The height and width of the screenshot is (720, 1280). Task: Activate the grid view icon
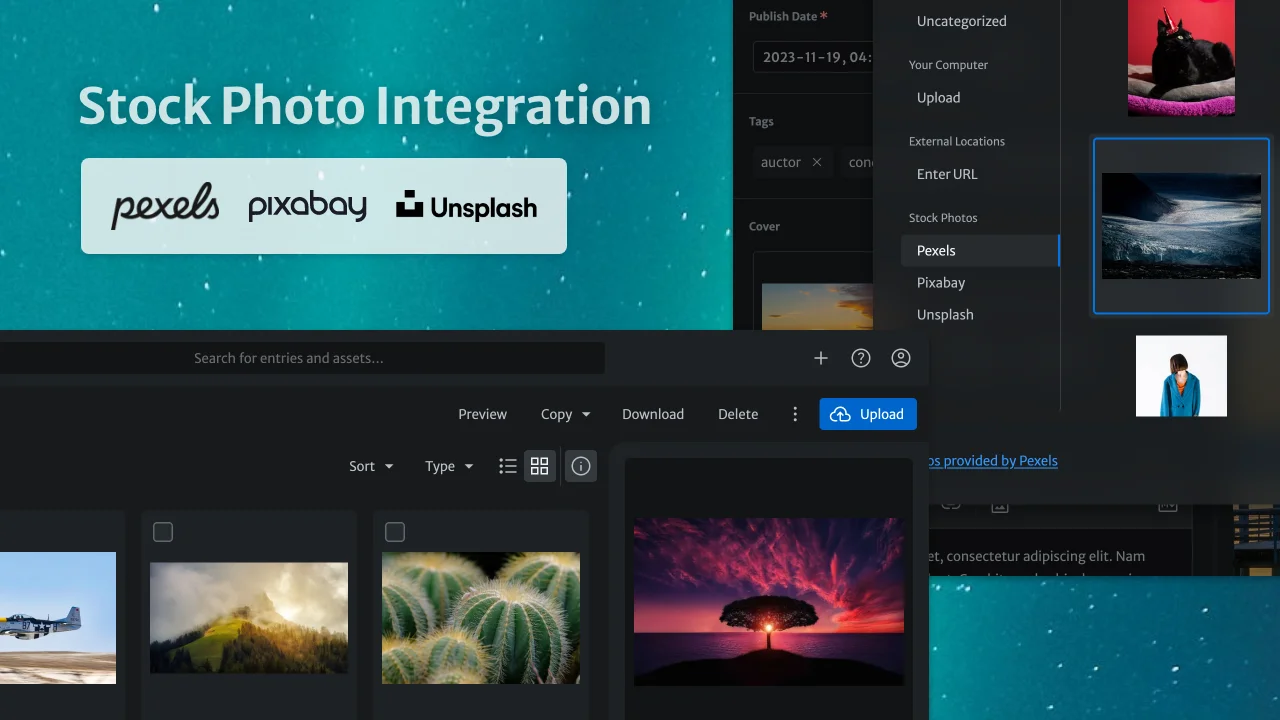pos(540,466)
